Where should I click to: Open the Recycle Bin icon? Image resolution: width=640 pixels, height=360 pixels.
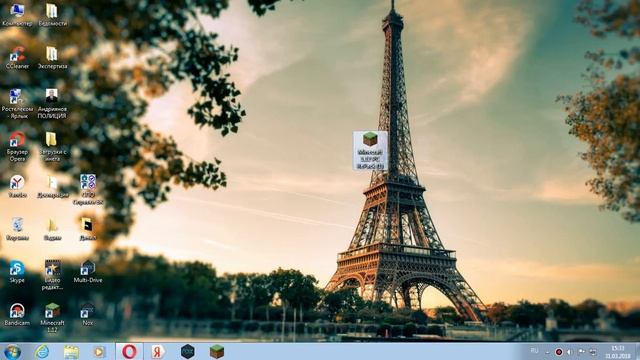point(17,229)
